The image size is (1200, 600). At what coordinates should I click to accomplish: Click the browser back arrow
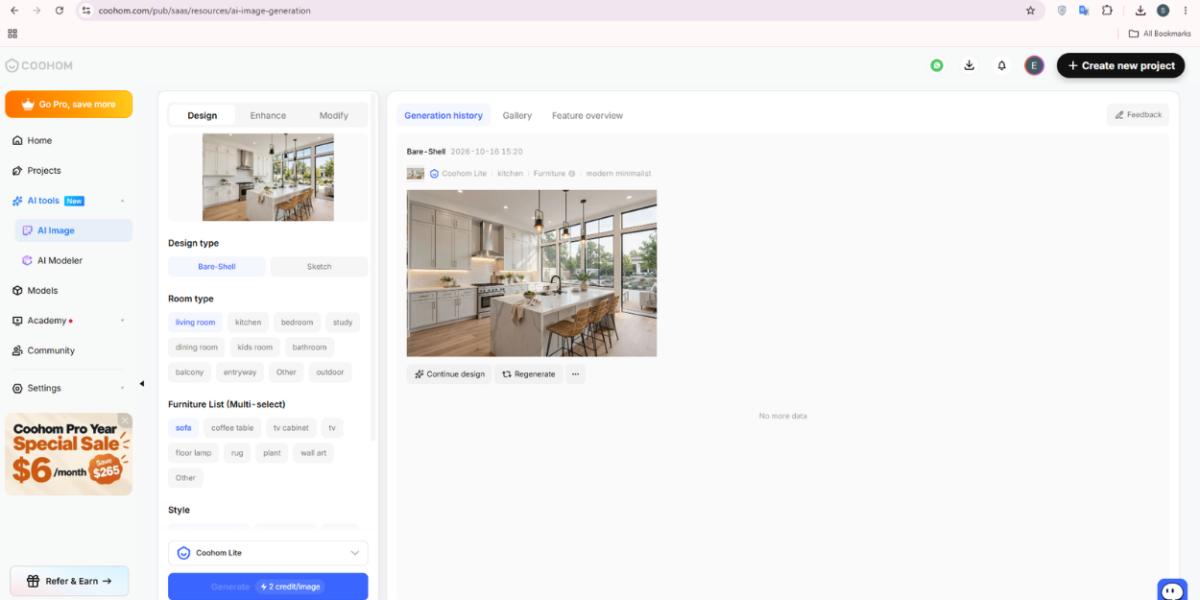[x=13, y=10]
